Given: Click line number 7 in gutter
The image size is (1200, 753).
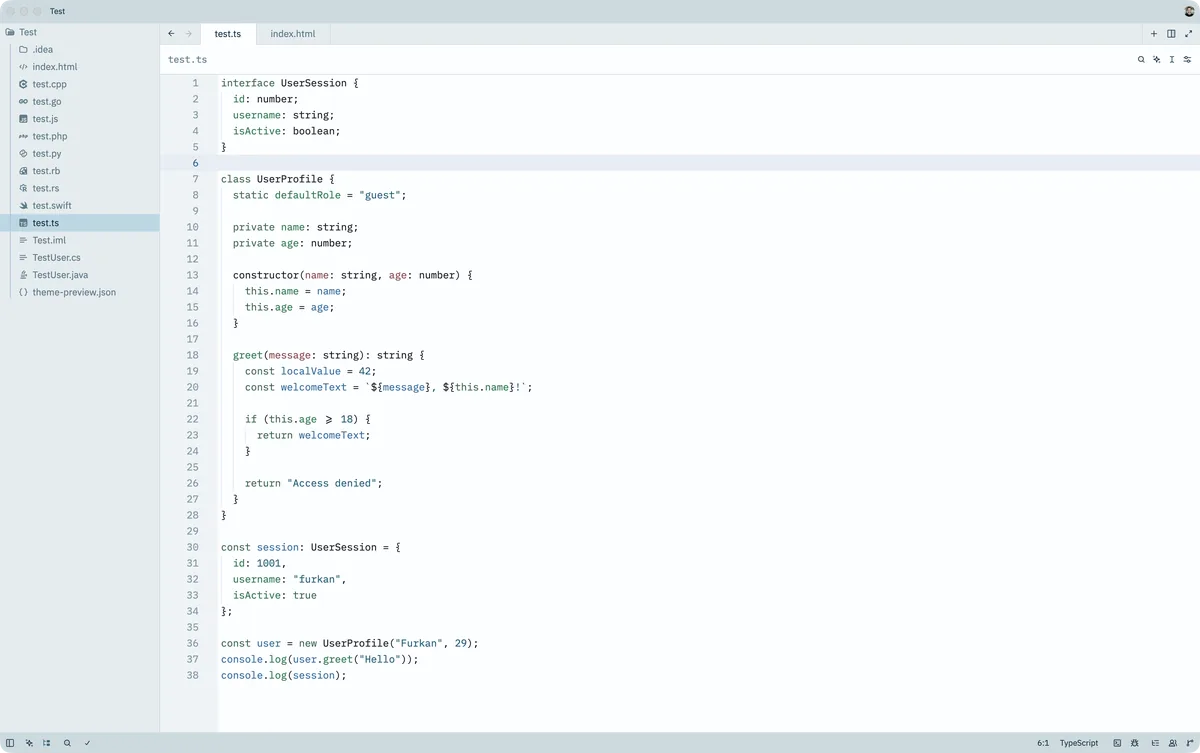Looking at the screenshot, I should [195, 179].
